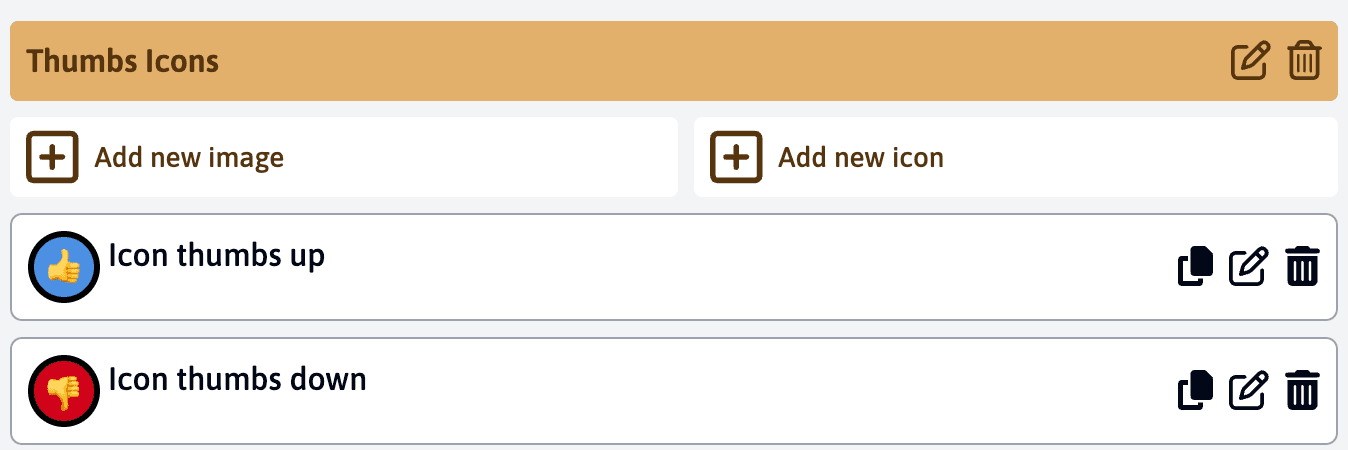Click the Thumbs Icons header title
Image resolution: width=1348 pixels, height=450 pixels.
123,61
